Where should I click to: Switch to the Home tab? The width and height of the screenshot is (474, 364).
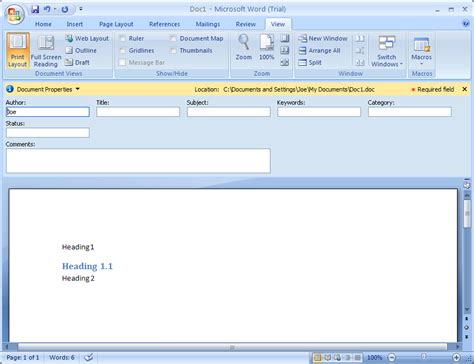(43, 24)
